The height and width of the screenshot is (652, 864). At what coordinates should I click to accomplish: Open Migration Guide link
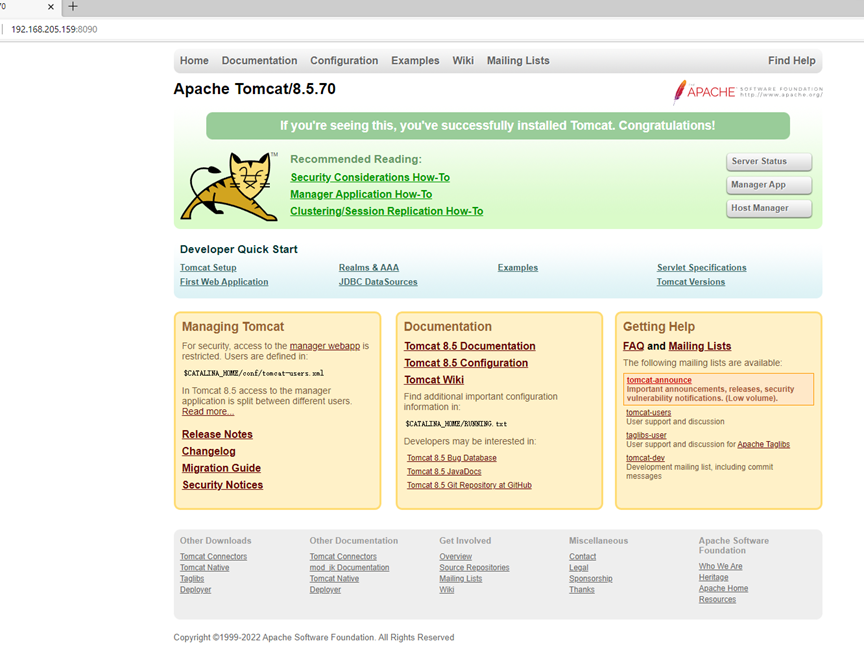coord(221,468)
